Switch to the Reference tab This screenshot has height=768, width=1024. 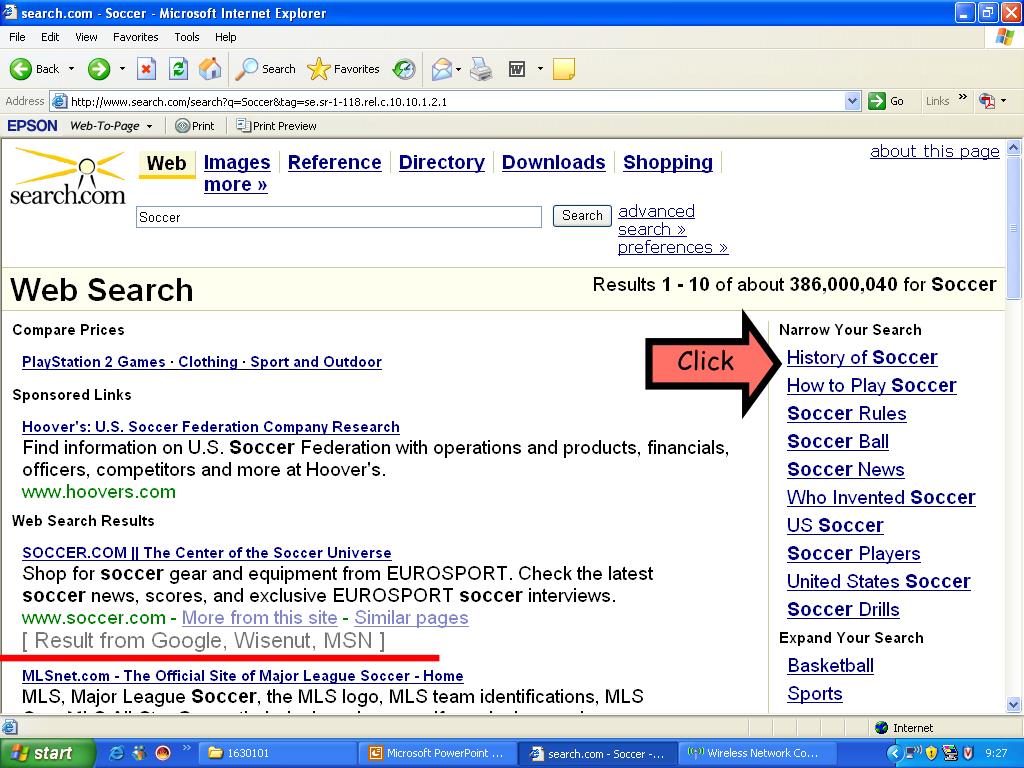pos(334,162)
